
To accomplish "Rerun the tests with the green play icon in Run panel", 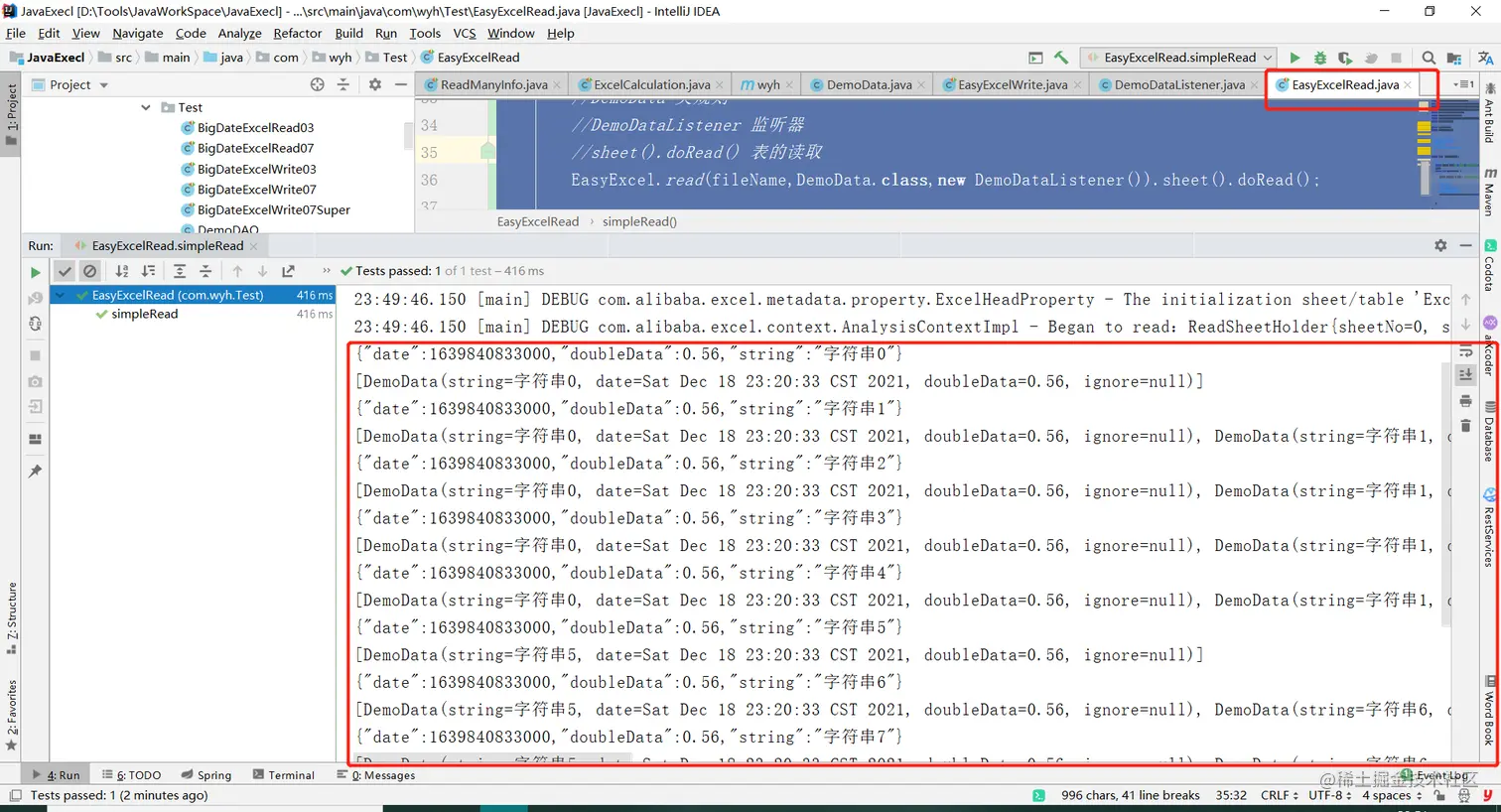I will coord(35,271).
